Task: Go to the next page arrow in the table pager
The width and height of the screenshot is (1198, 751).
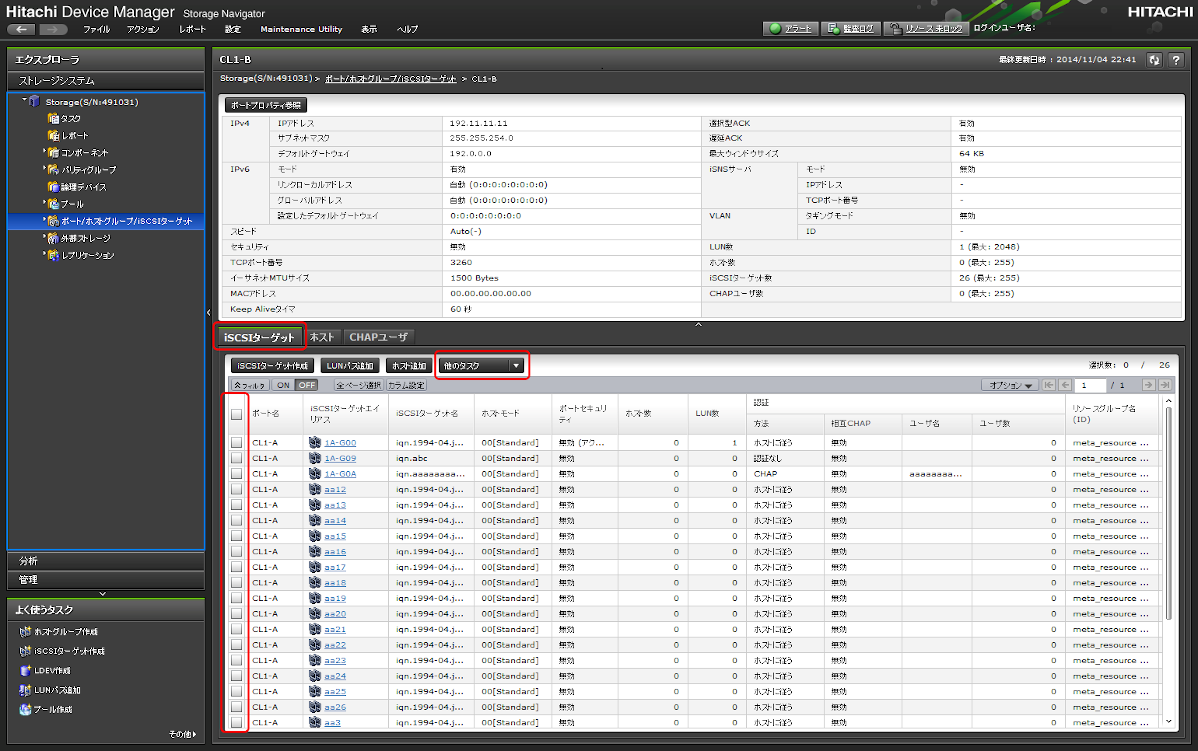Action: click(1148, 385)
